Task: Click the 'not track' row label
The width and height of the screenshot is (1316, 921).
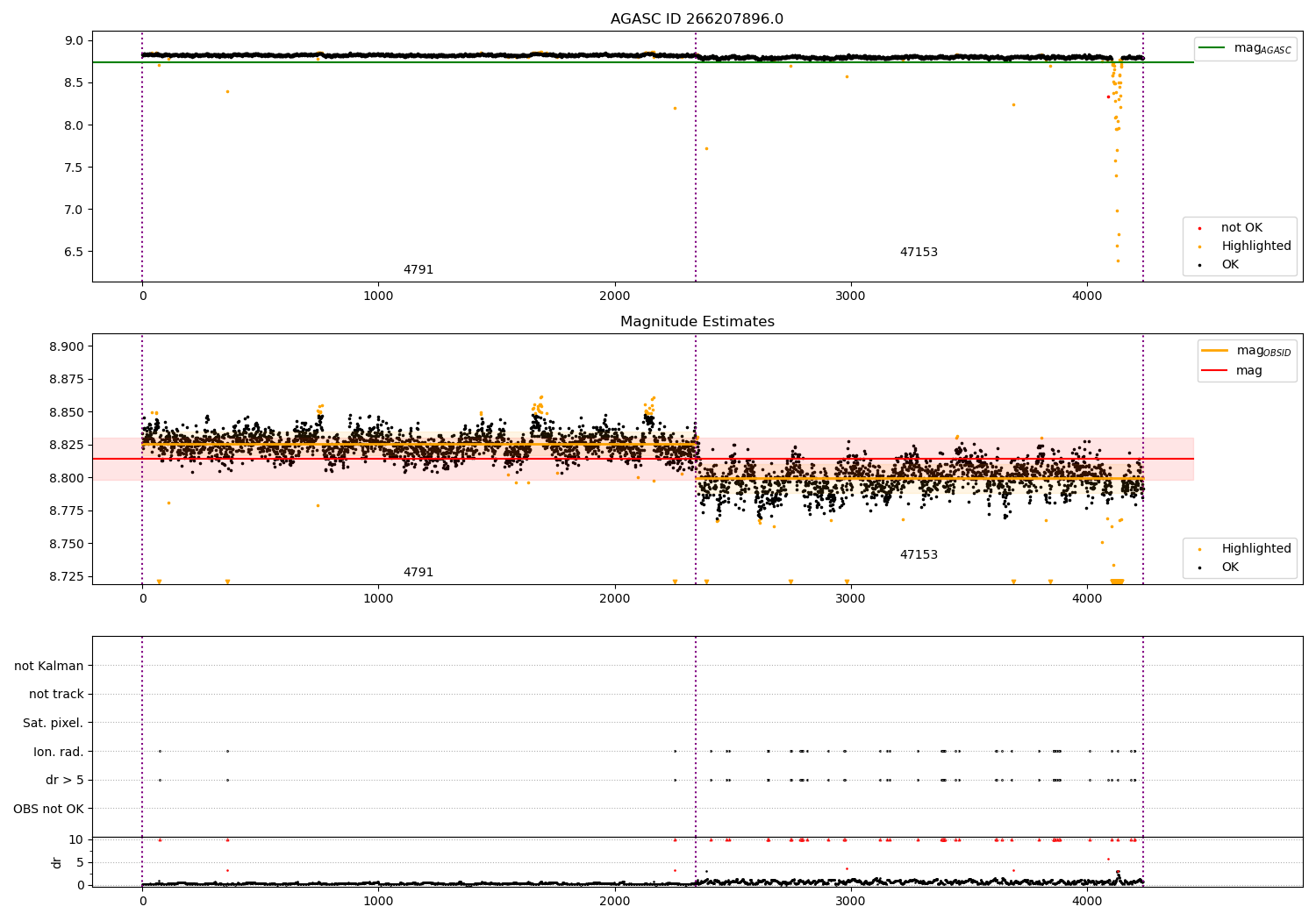Action: (56, 695)
